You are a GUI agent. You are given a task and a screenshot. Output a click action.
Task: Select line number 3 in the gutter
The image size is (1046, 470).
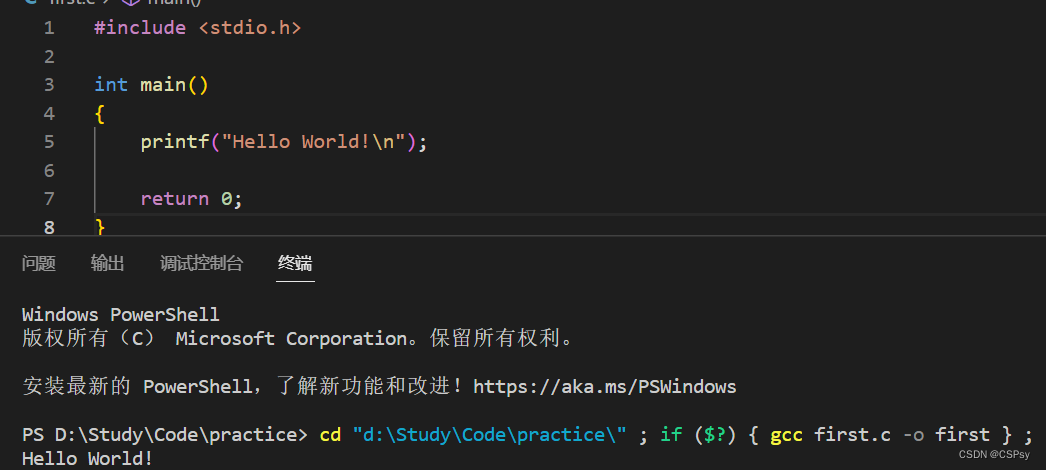point(49,85)
